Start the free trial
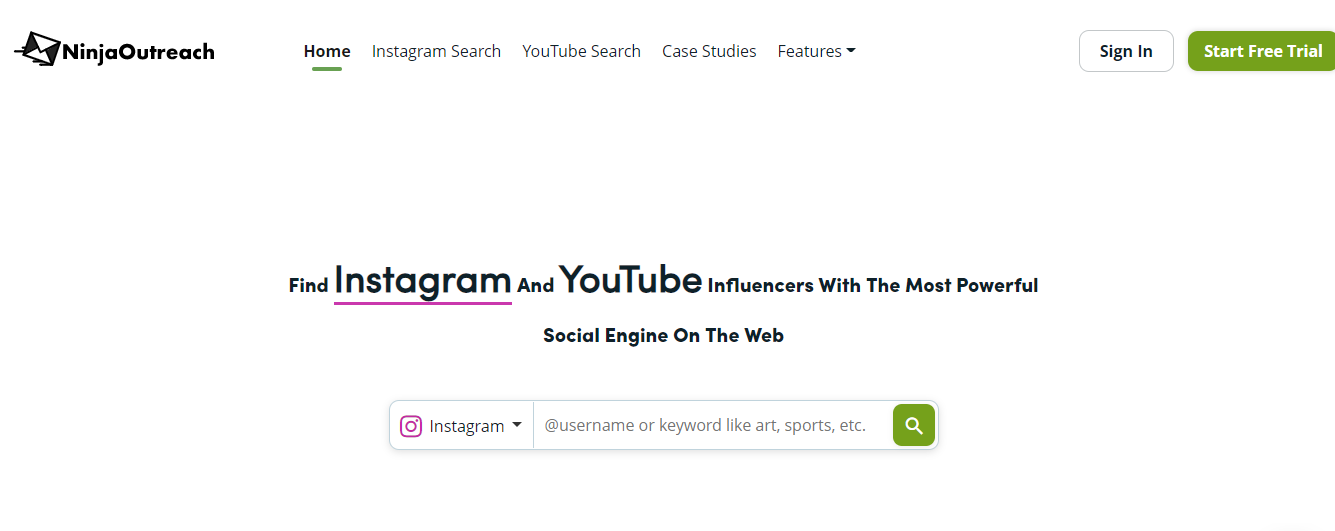The height and width of the screenshot is (531, 1335). 1262,51
